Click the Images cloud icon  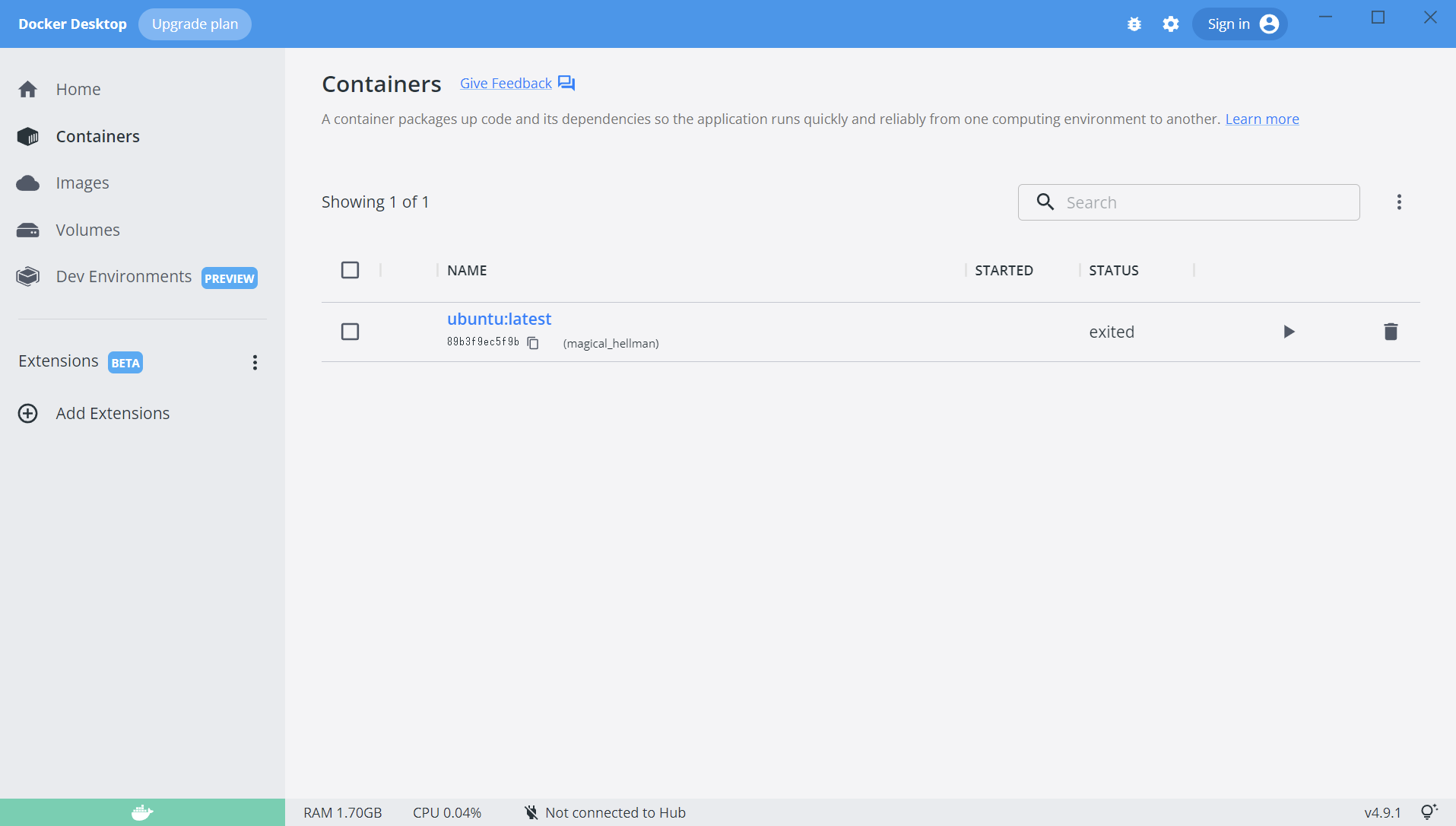[x=28, y=183]
